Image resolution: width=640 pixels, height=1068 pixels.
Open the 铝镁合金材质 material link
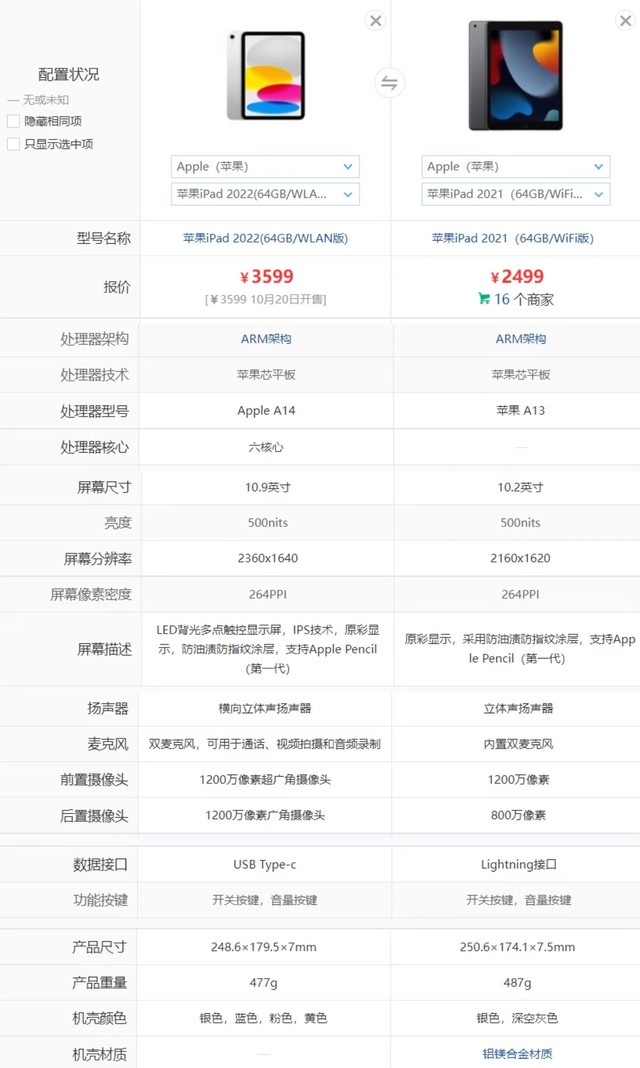[x=517, y=1054]
